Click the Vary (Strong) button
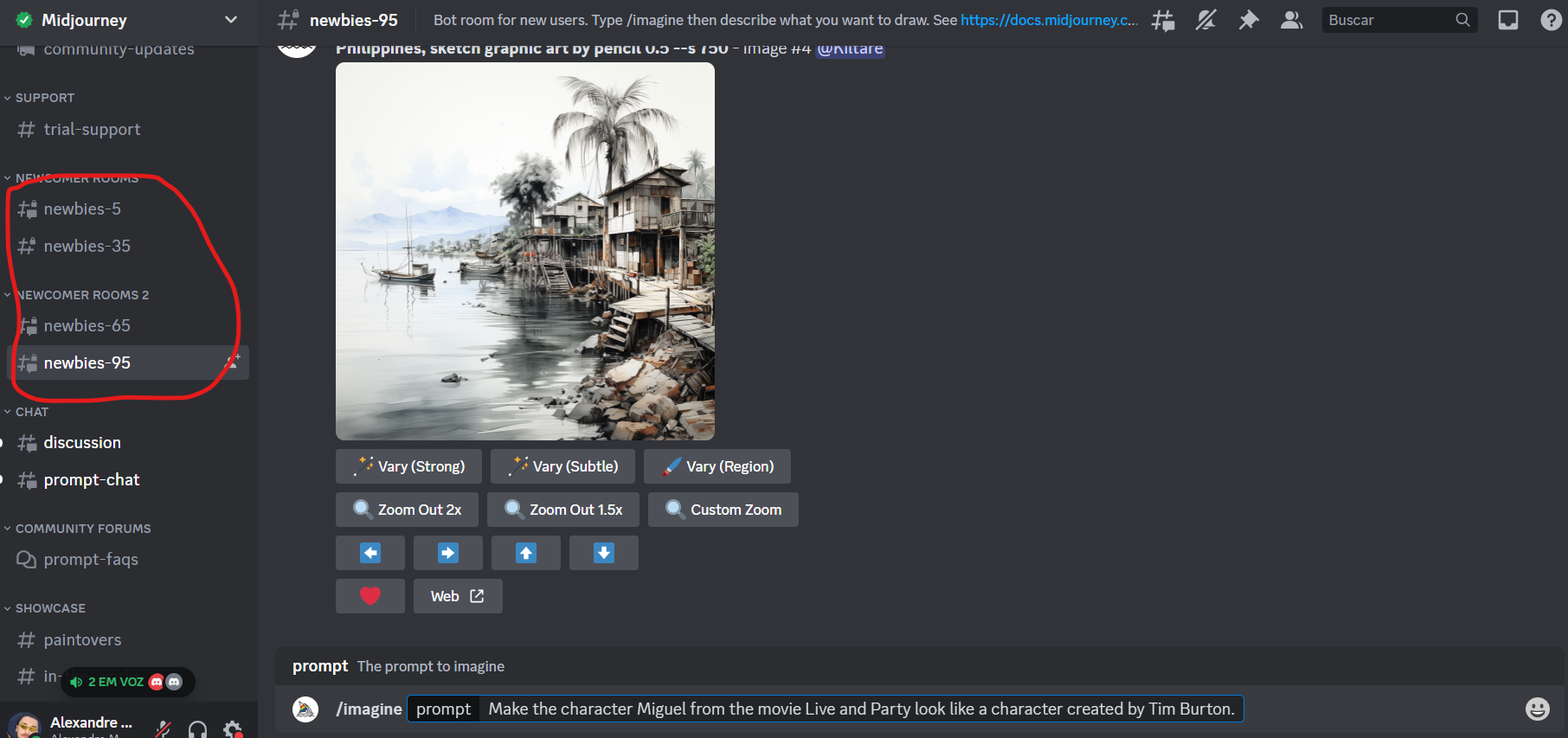The image size is (1568, 738). pyautogui.click(x=408, y=466)
